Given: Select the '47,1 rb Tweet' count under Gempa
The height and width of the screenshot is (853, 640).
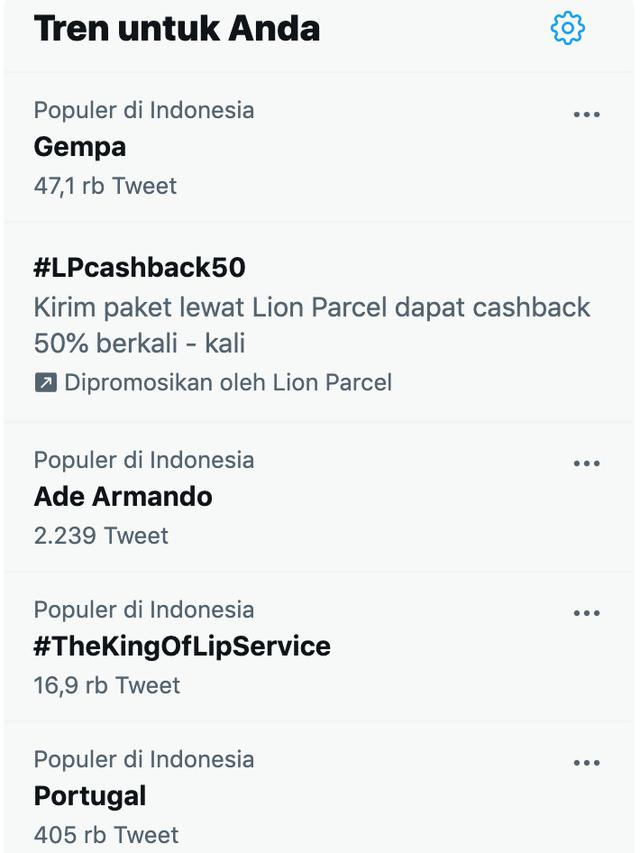Looking at the screenshot, I should point(105,185).
